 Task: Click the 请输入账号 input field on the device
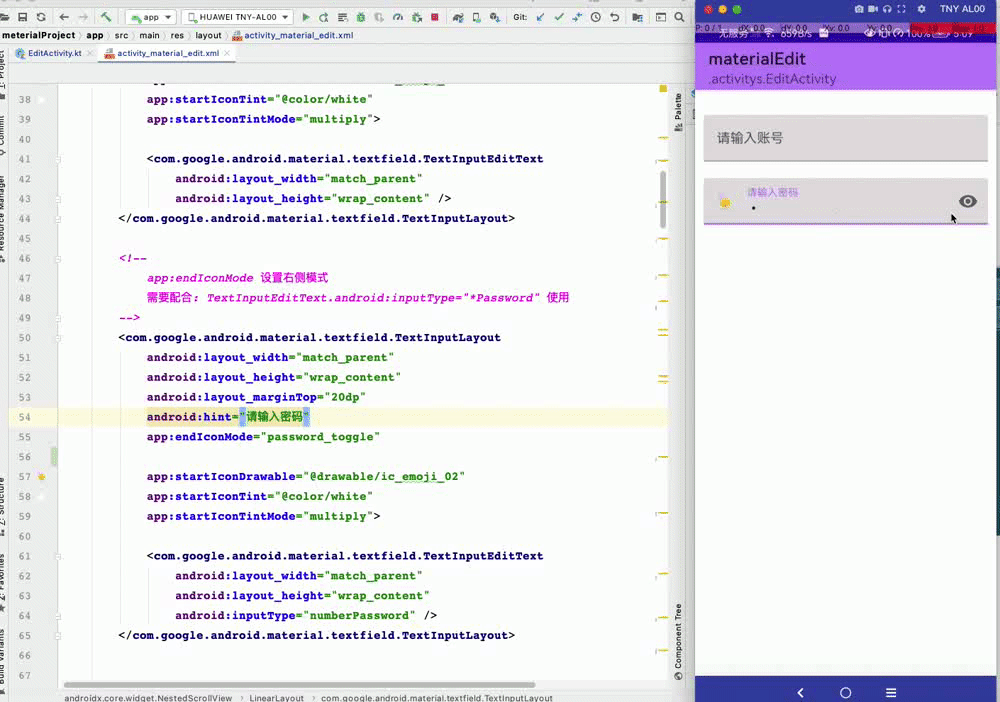coord(845,137)
